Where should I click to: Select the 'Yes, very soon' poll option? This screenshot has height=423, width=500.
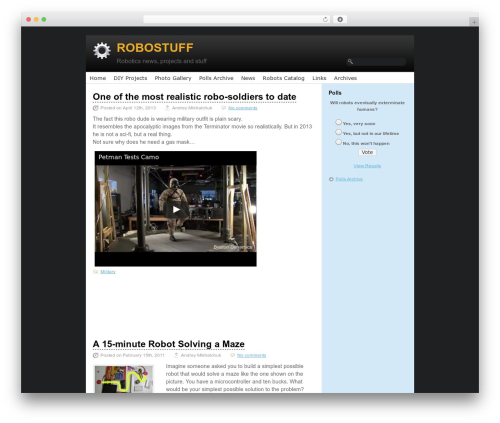click(338, 122)
